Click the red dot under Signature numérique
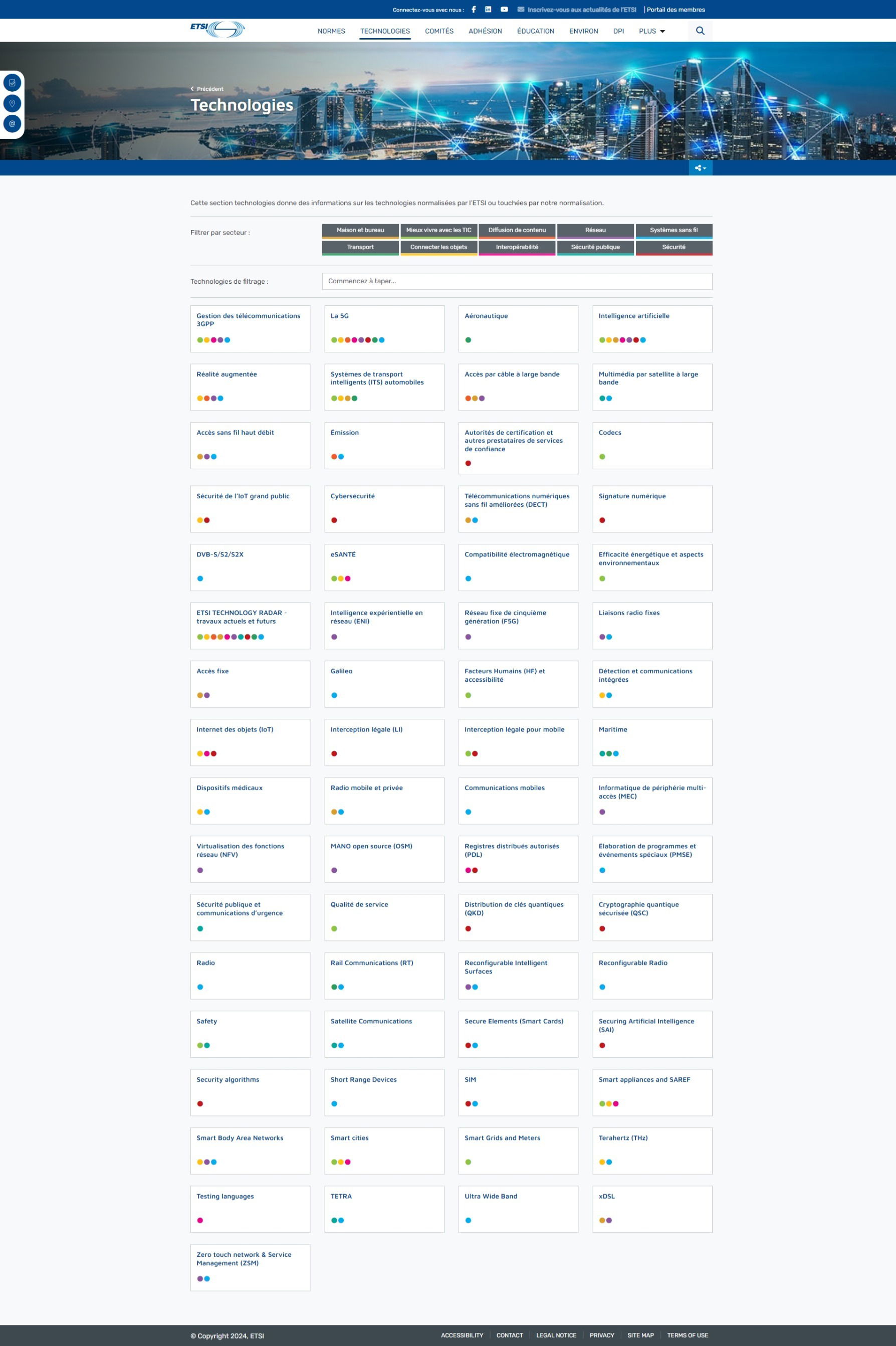Screen dimensions: 896x1346 [x=602, y=520]
